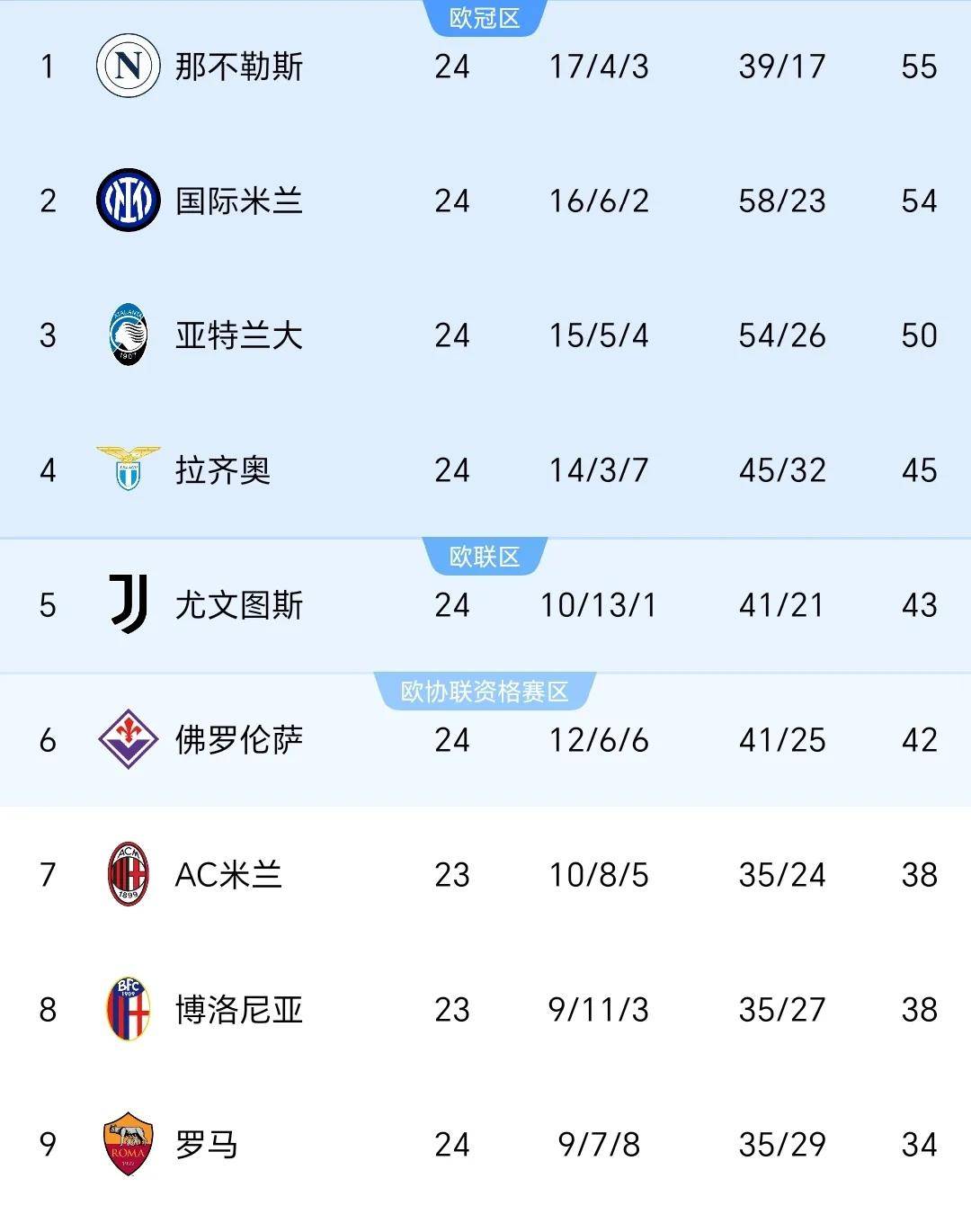Click Napoli's 55 points value

pyautogui.click(x=919, y=67)
